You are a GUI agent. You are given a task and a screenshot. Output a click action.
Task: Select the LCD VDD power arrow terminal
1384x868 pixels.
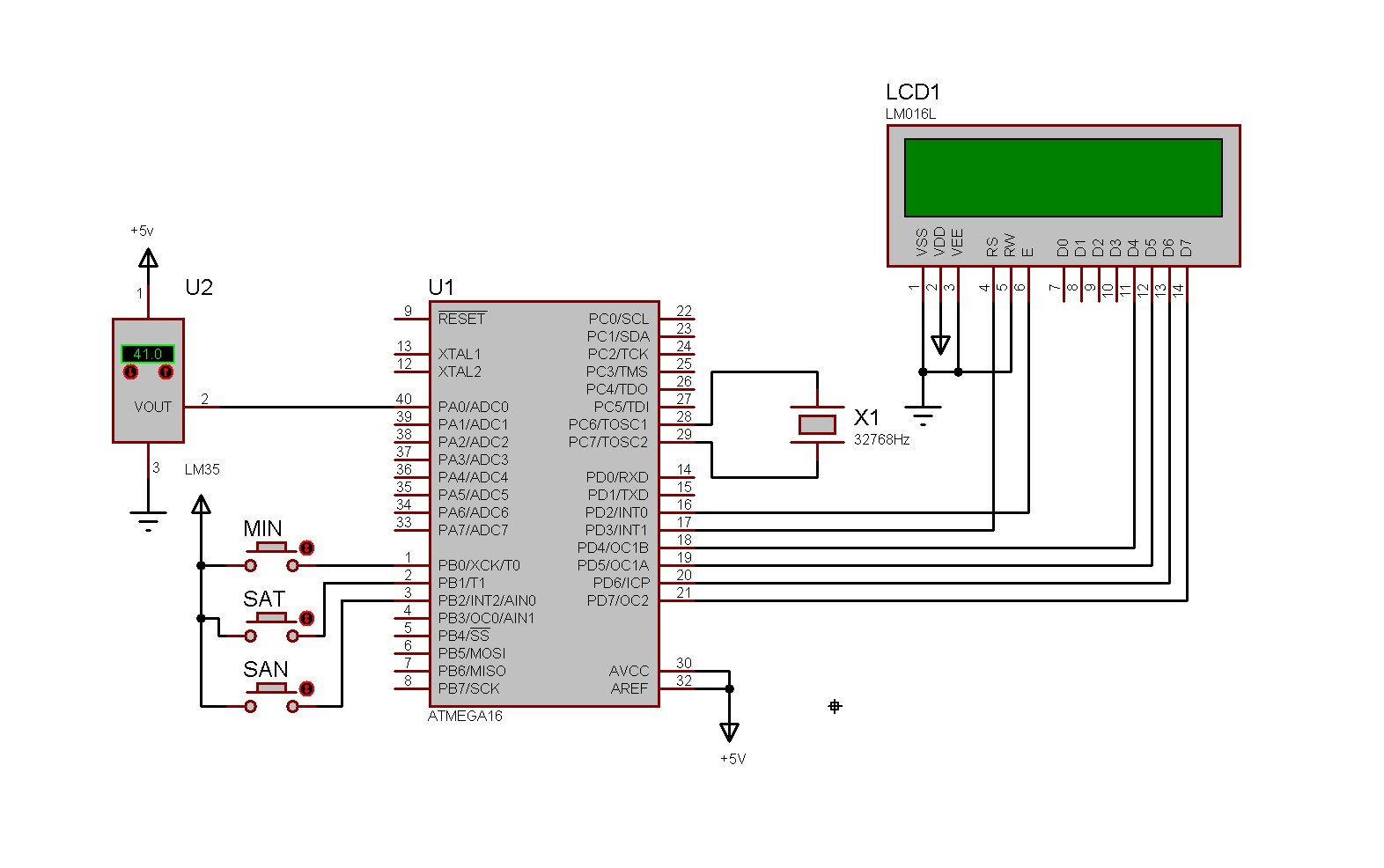940,345
